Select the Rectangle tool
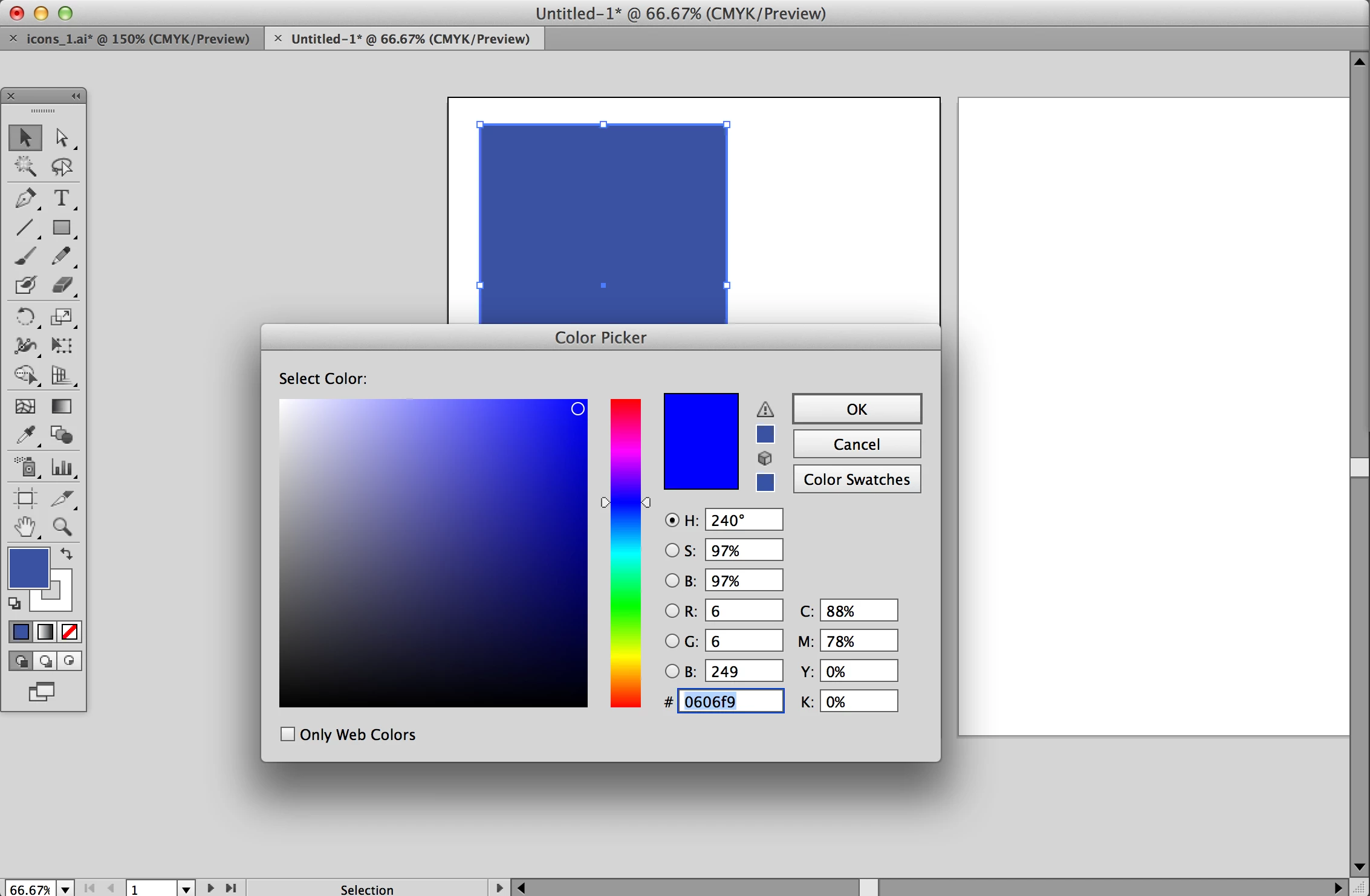Screen dimensions: 1370x896 61,227
